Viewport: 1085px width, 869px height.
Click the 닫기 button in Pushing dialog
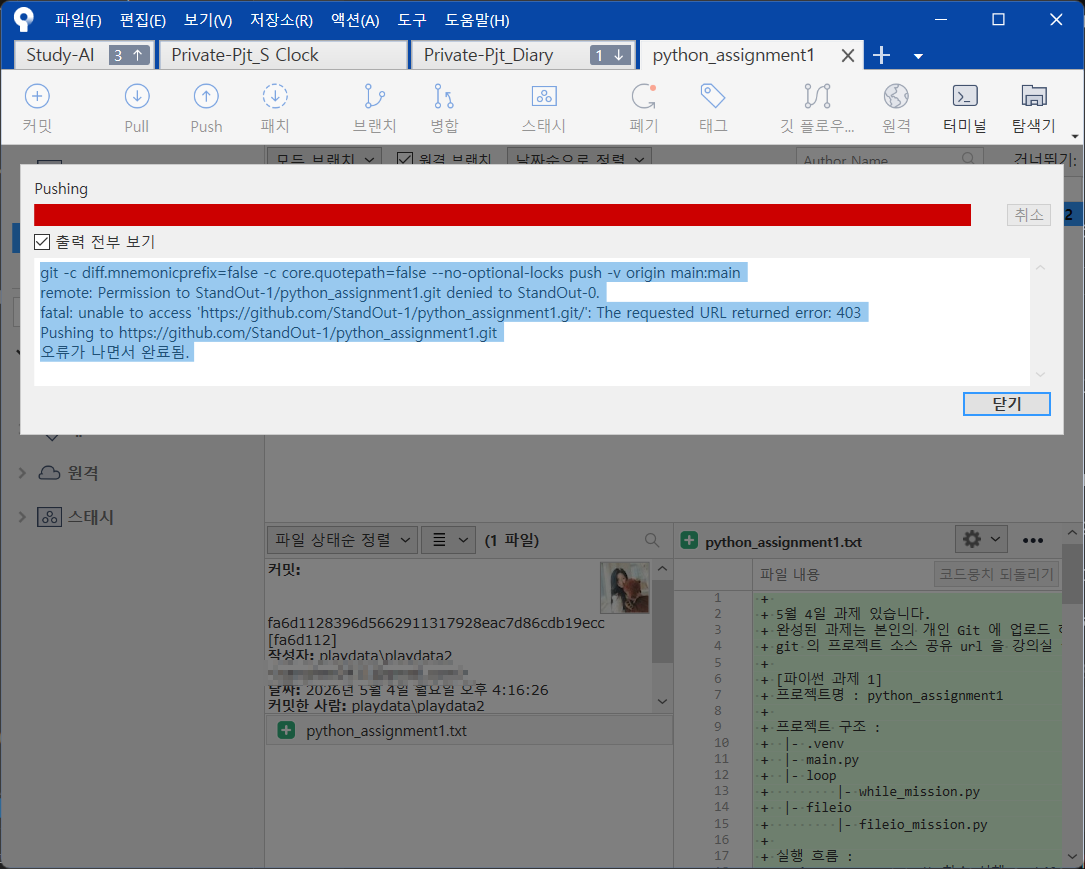coord(1006,404)
